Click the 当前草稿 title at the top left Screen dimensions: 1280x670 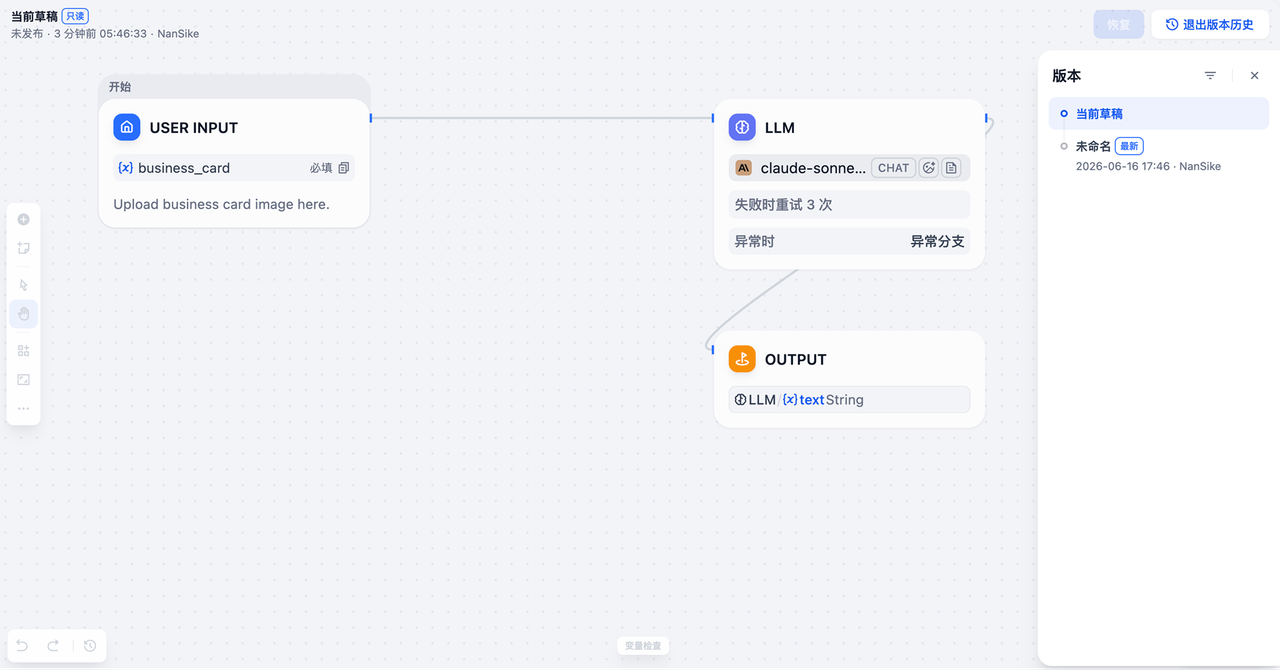(x=34, y=16)
